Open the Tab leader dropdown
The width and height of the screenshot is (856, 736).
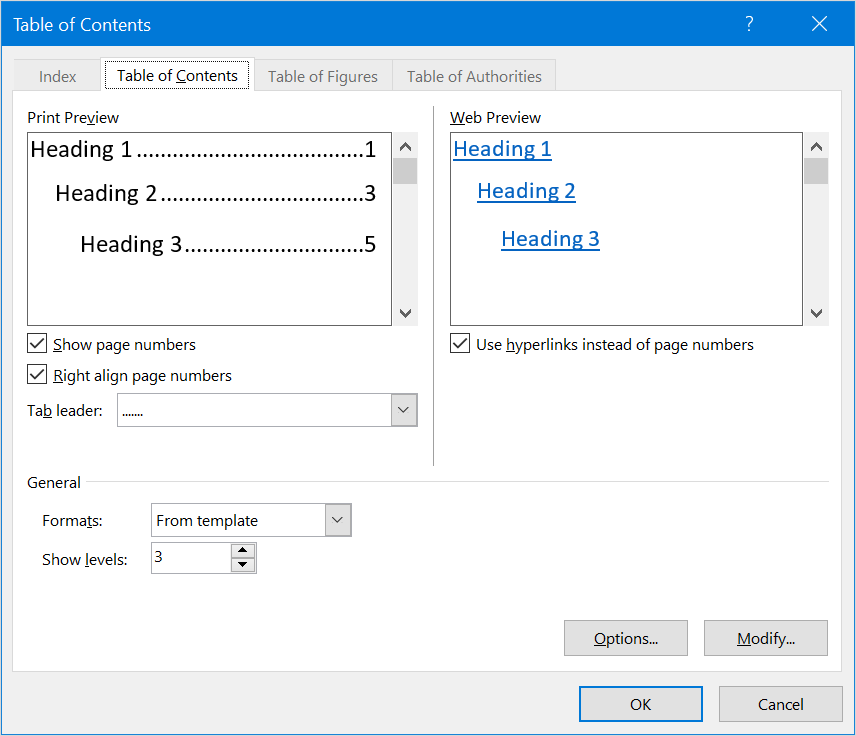point(404,410)
